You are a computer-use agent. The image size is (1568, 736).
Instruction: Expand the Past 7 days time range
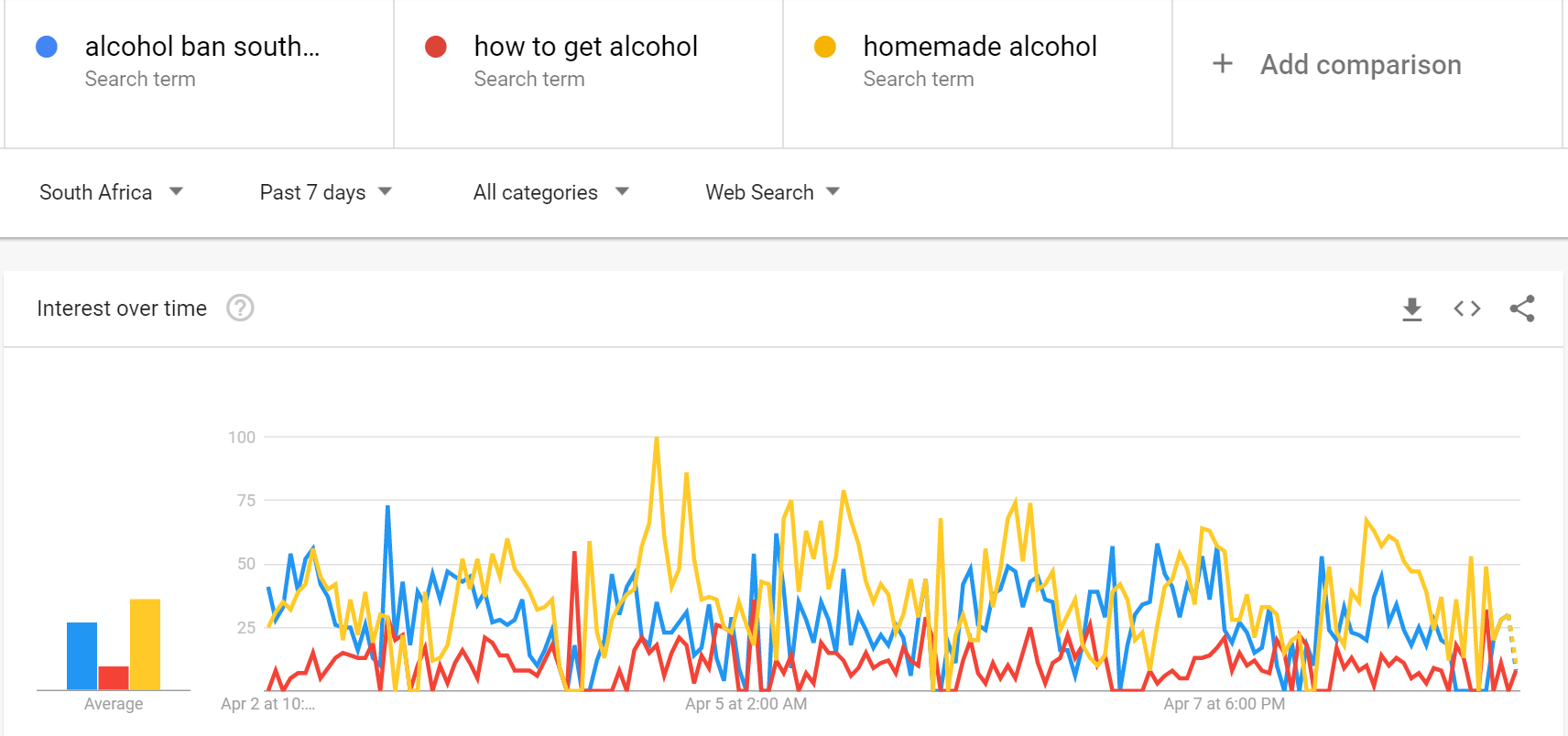click(x=326, y=192)
